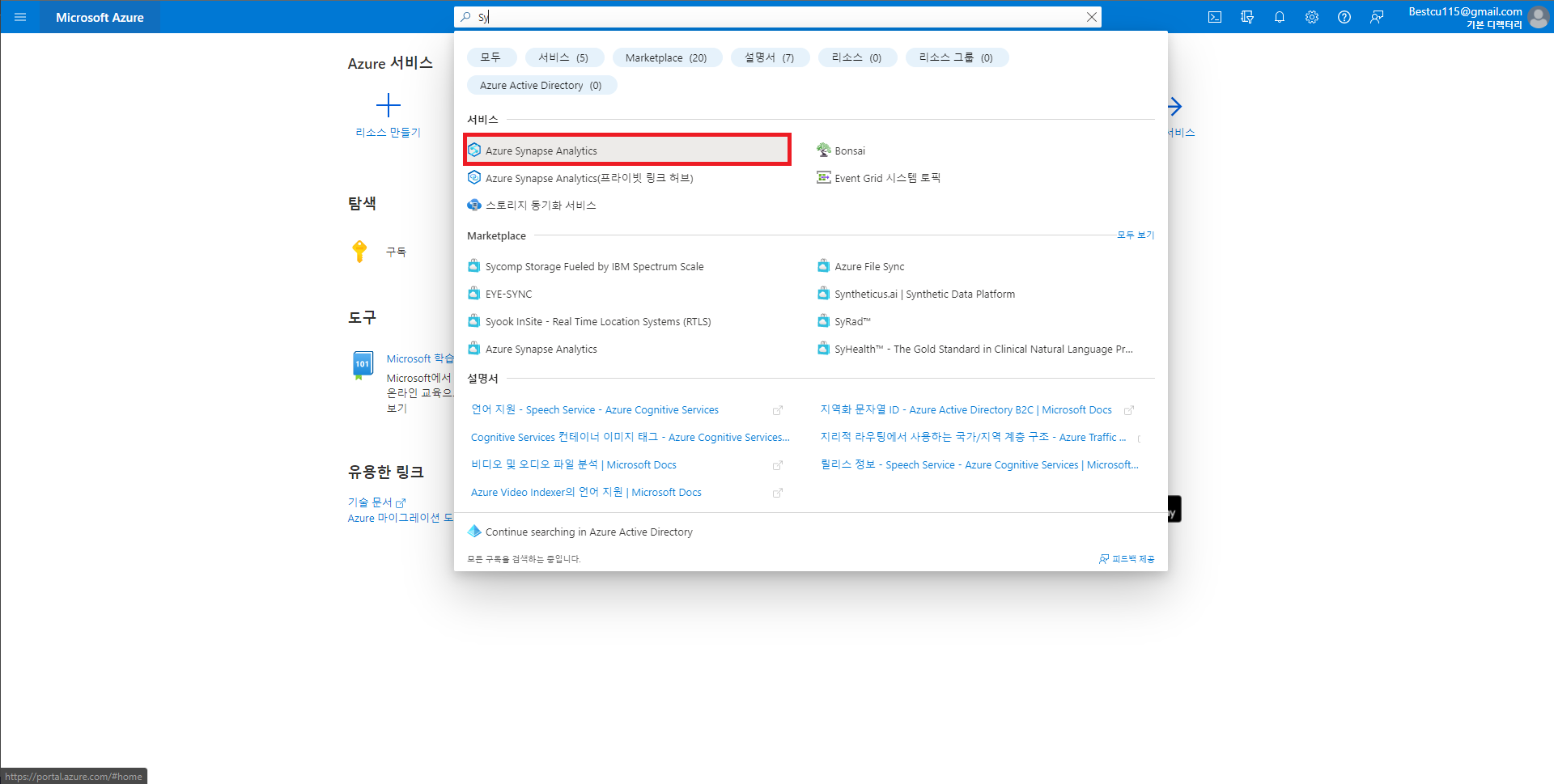The height and width of the screenshot is (784, 1554).
Task: Select the 리소스 그룹 (0) filter chip
Action: (957, 57)
